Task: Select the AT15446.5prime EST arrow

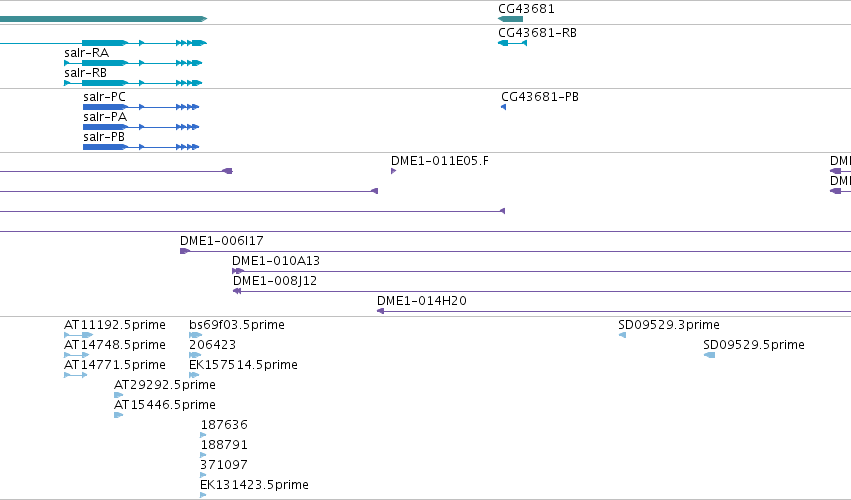Action: tap(118, 415)
